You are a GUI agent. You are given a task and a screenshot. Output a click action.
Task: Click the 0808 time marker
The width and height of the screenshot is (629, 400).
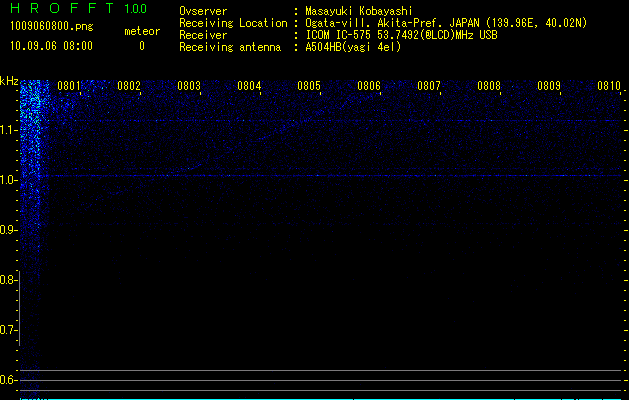(x=489, y=86)
